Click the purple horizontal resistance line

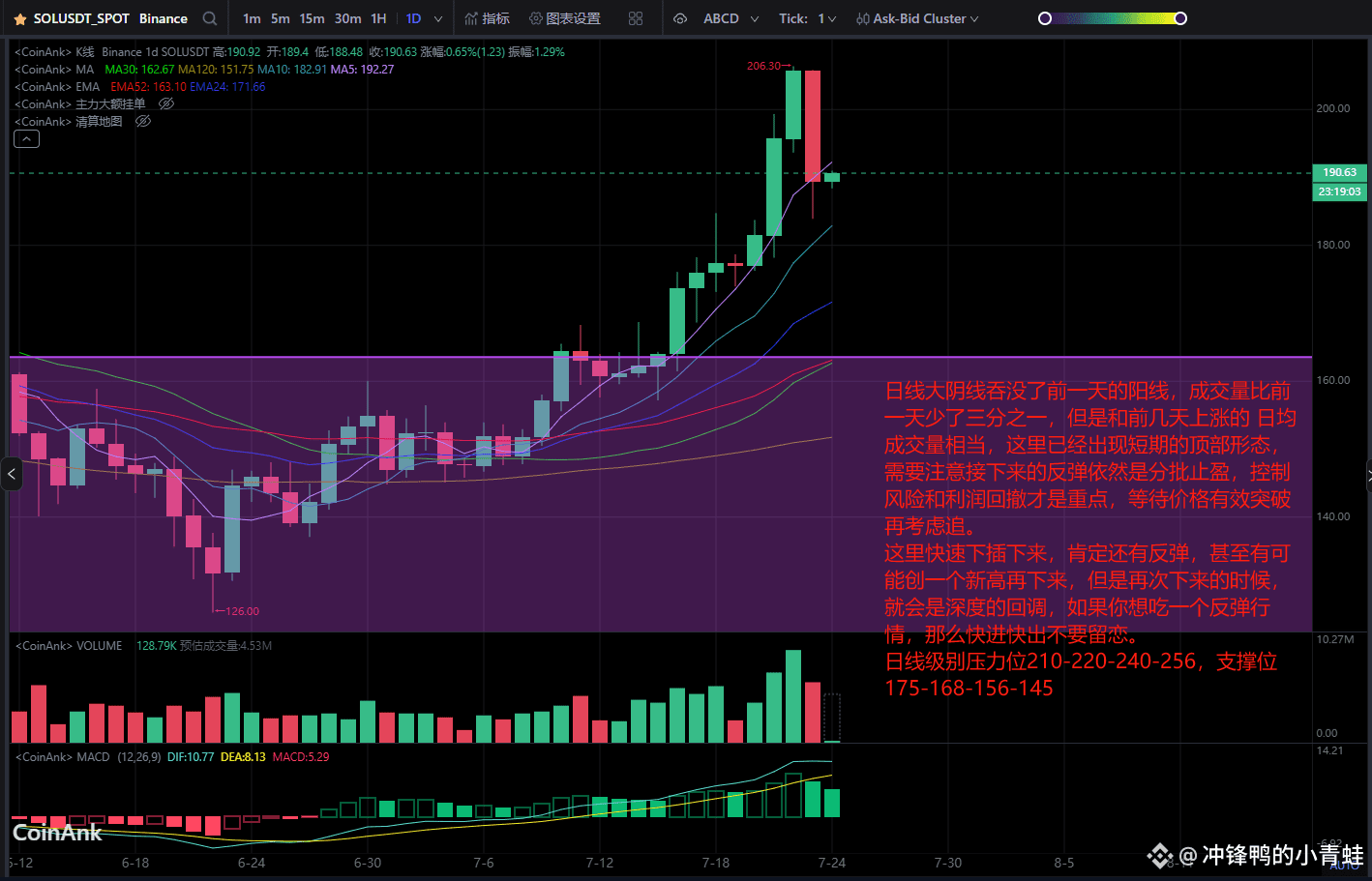pyautogui.click(x=661, y=357)
